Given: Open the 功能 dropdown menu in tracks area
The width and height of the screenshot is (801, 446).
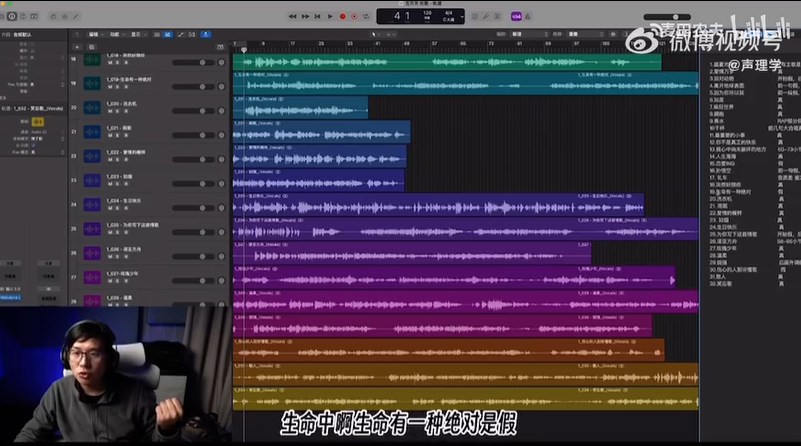Looking at the screenshot, I should pos(116,35).
